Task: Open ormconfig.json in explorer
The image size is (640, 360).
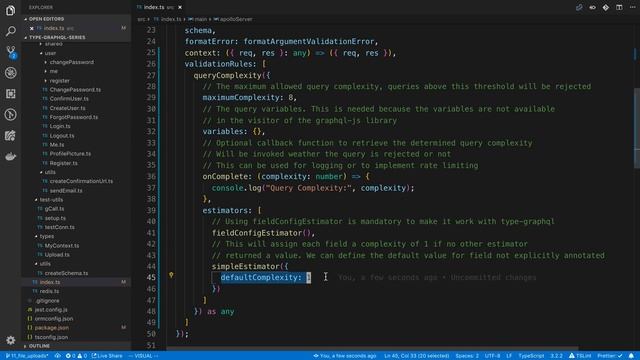Action: [x=54, y=318]
